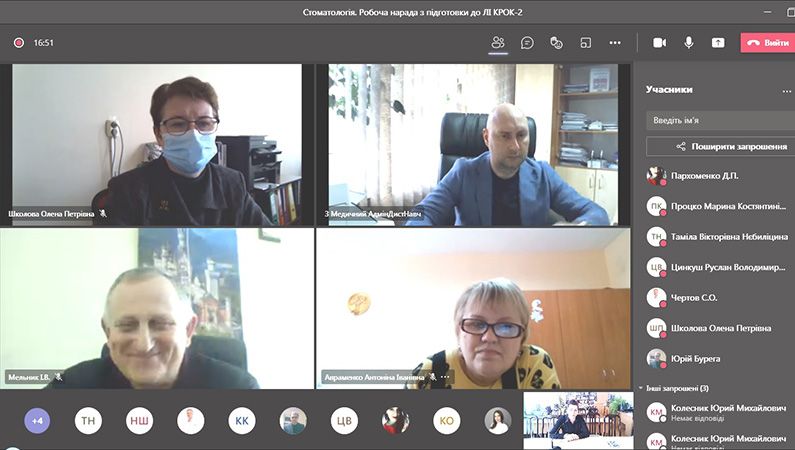Open more actions ellipsis in toolbar
795x450 pixels.
coord(615,43)
